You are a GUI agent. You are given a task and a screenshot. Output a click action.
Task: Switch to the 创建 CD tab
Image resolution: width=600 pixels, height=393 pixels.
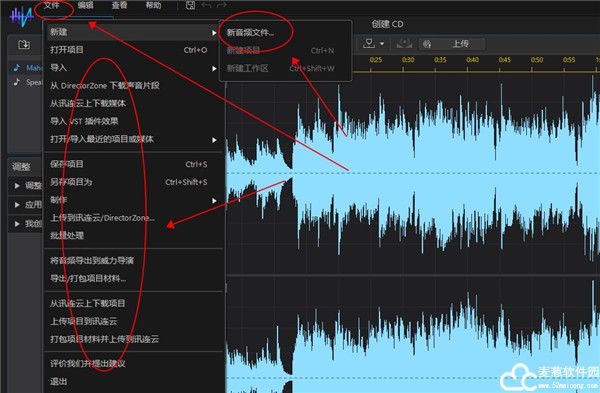pos(387,24)
